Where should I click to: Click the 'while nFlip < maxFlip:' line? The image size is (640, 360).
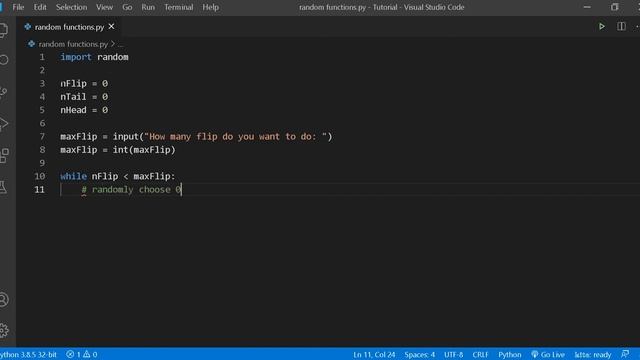tap(118, 176)
